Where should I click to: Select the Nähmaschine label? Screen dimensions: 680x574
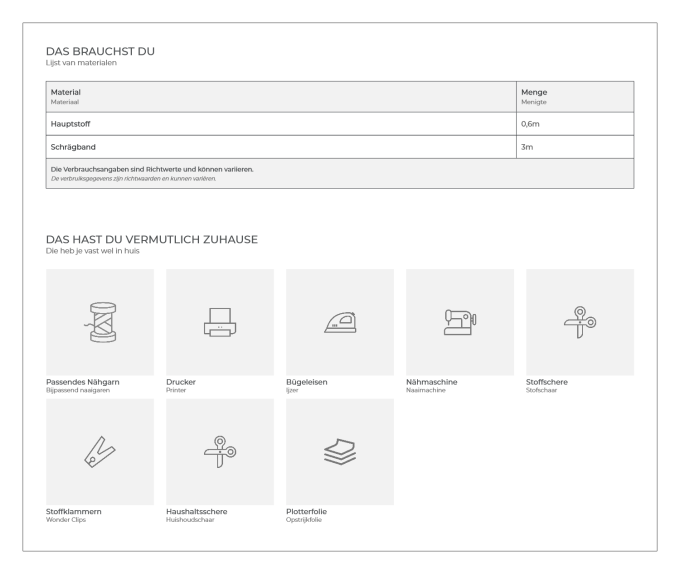click(x=432, y=382)
